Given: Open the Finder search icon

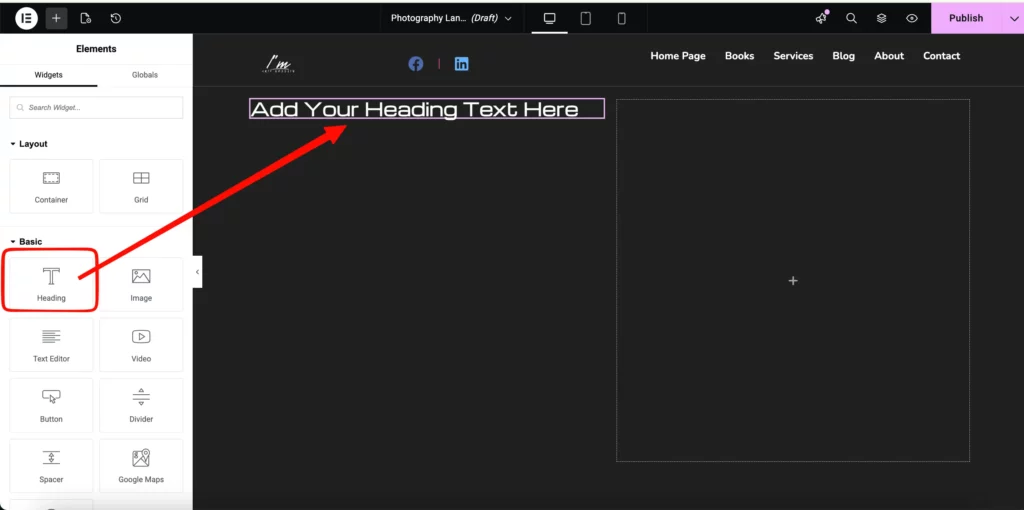Looking at the screenshot, I should point(852,18).
